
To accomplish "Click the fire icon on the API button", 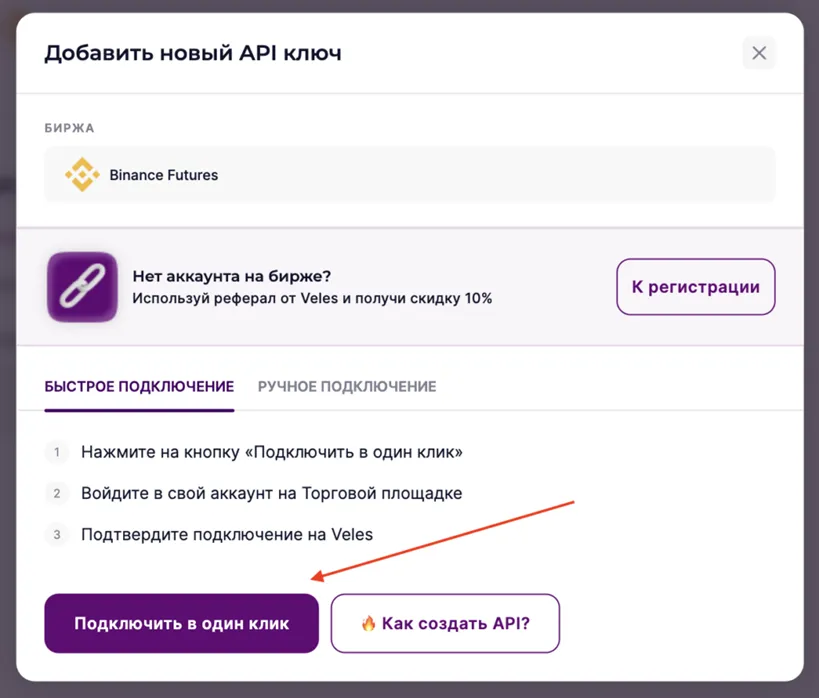I will tap(369, 622).
